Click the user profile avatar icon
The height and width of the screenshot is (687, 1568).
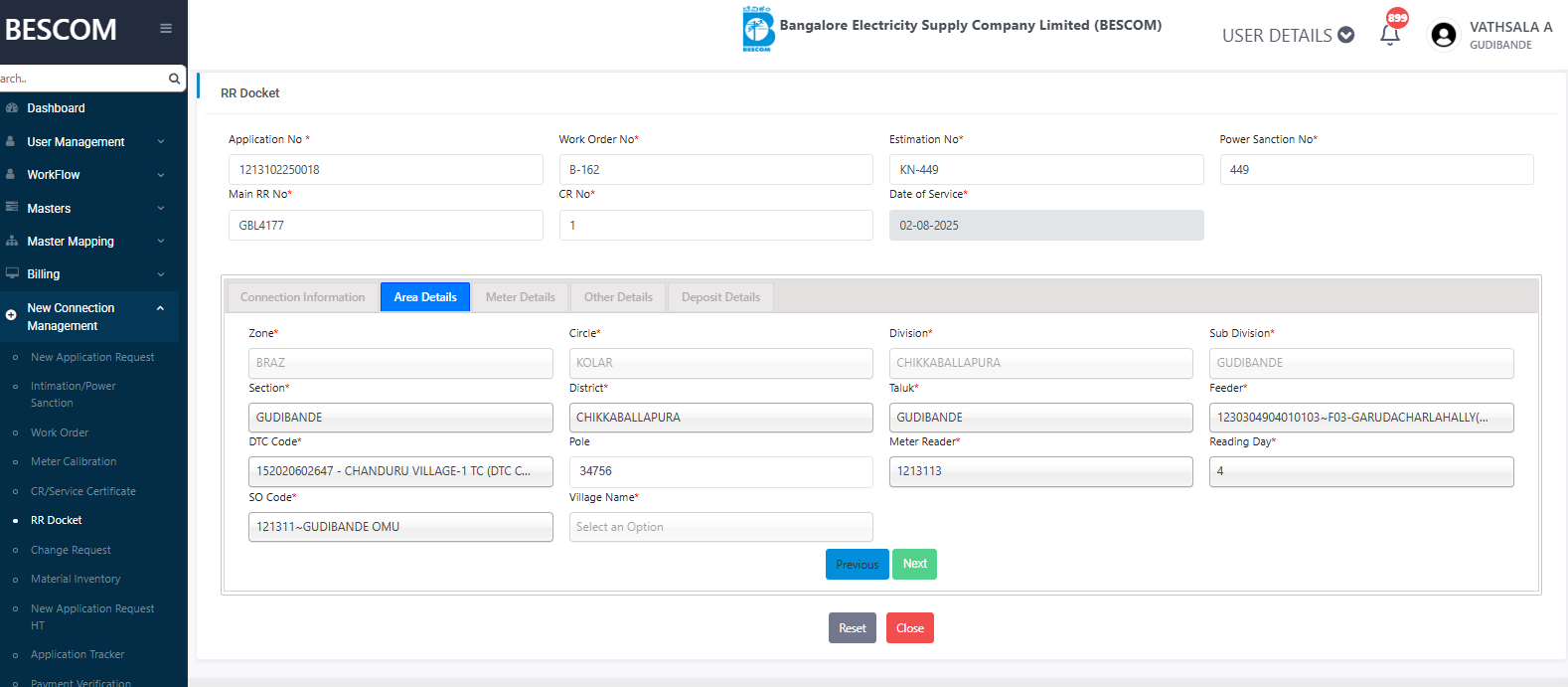(1443, 35)
